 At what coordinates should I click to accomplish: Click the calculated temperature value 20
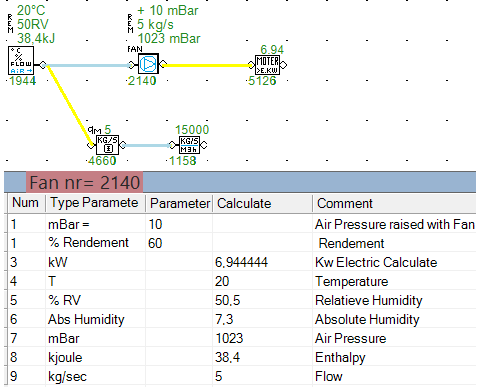(x=222, y=281)
